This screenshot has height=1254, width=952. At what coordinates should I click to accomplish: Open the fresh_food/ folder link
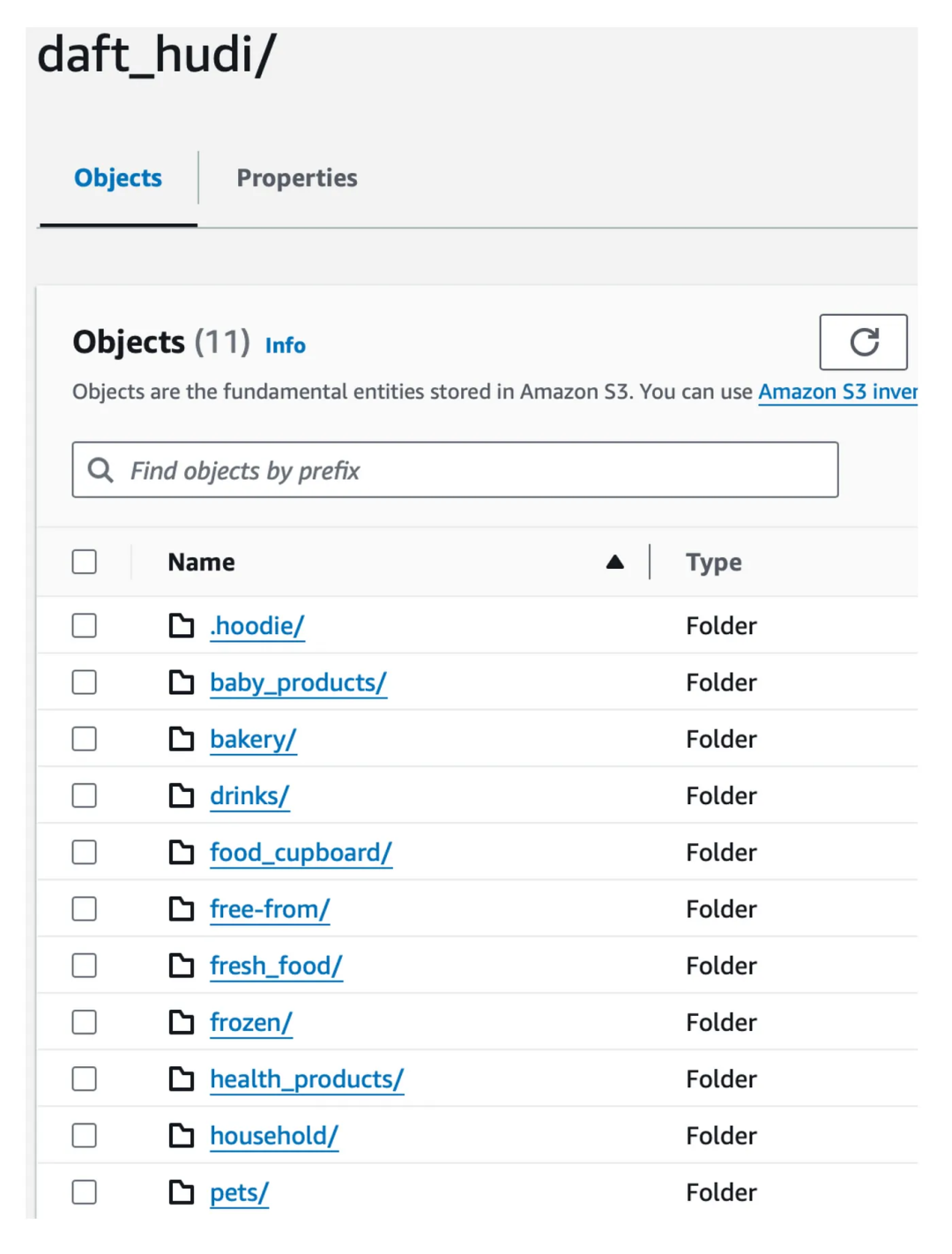(x=276, y=966)
